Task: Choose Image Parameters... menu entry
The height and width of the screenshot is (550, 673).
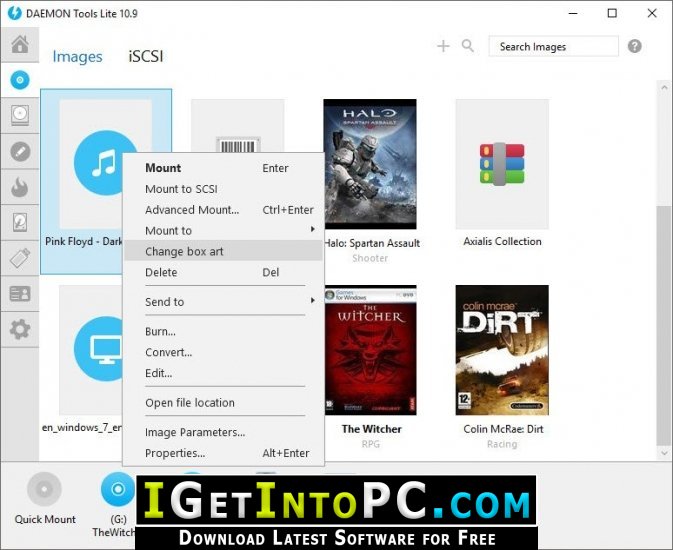Action: tap(223, 432)
